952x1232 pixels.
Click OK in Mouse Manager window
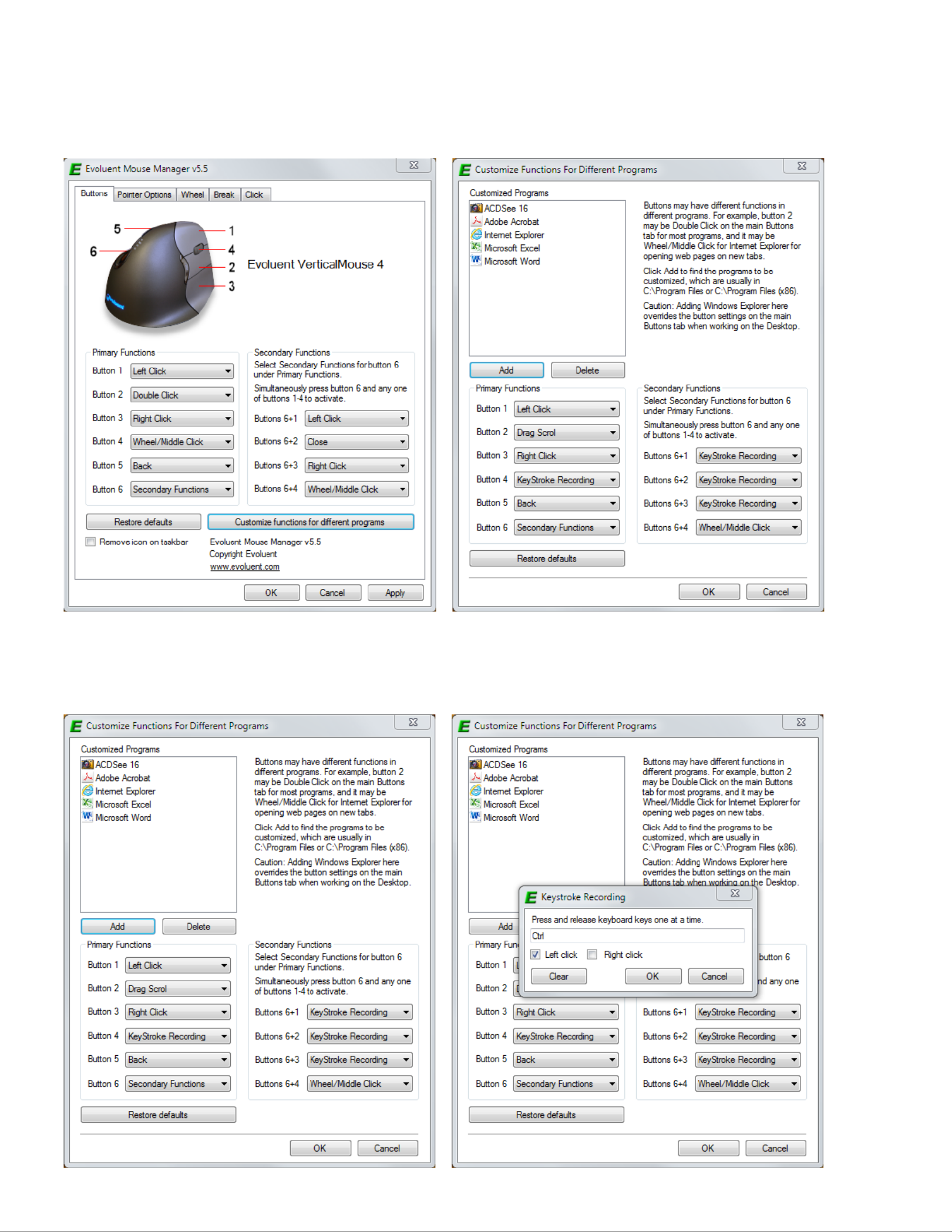pos(271,593)
